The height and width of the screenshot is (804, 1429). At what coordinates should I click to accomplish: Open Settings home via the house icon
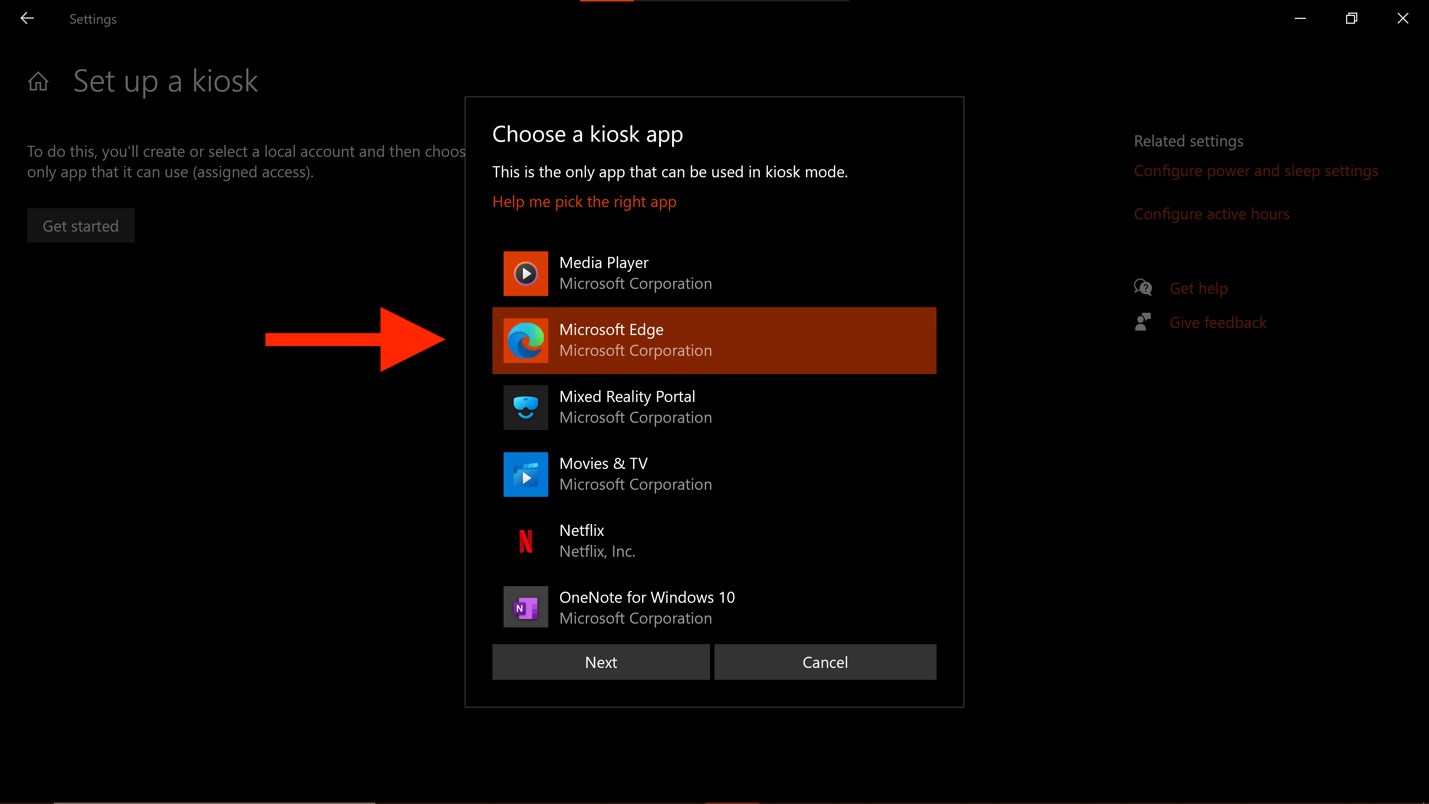pyautogui.click(x=38, y=82)
